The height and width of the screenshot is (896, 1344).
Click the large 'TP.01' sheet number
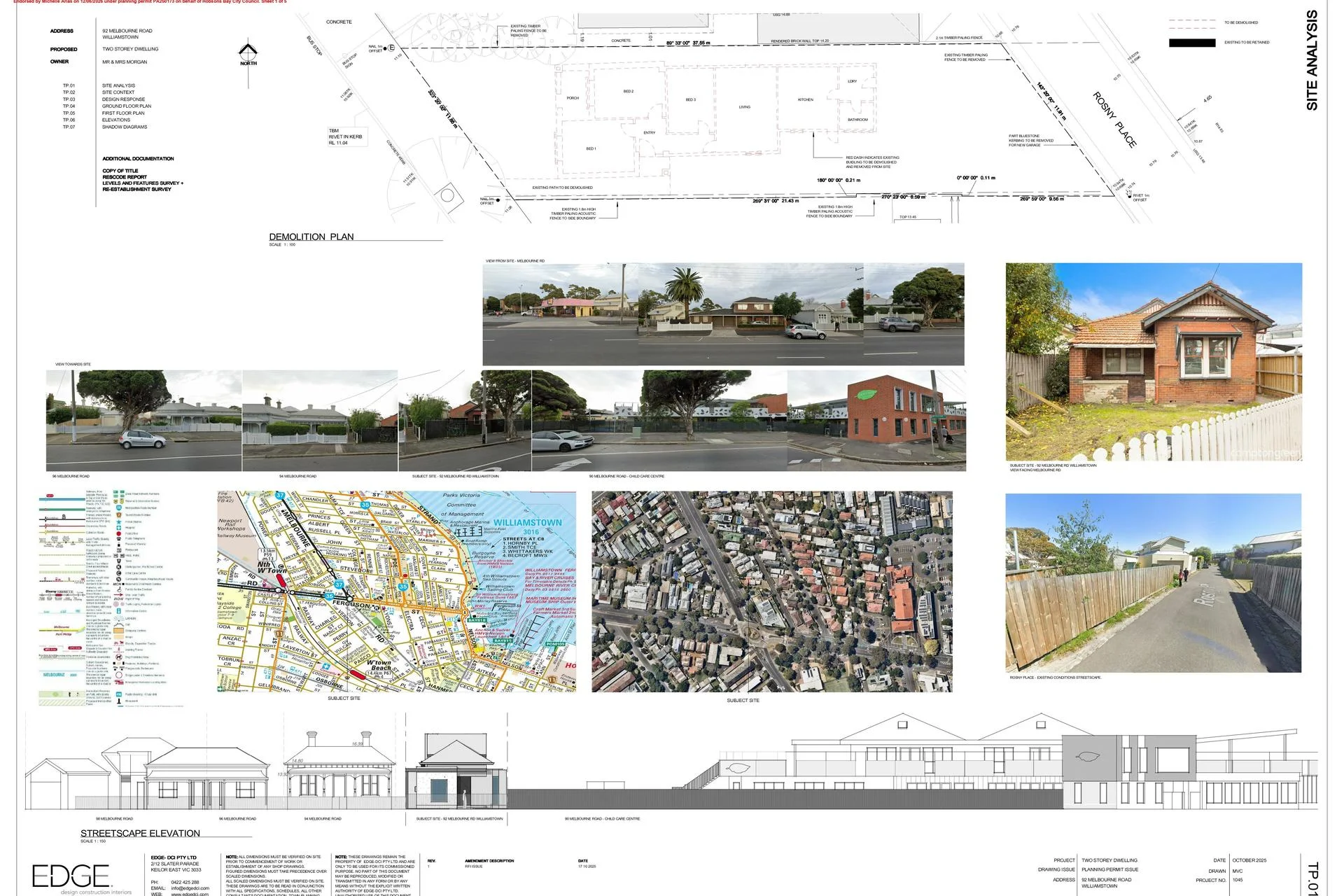click(x=1313, y=878)
